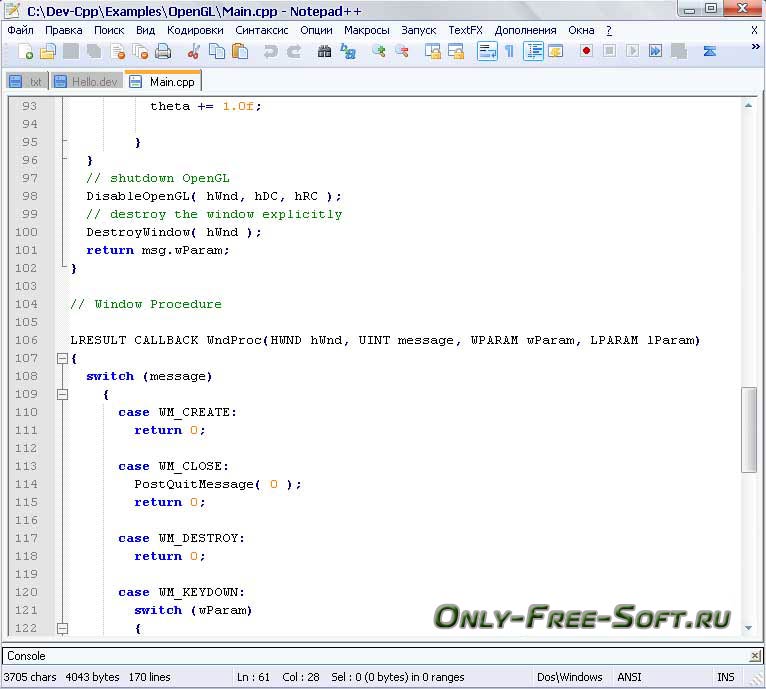Click the INS mode indicator in status bar
The image size is (766, 689).
725,677
